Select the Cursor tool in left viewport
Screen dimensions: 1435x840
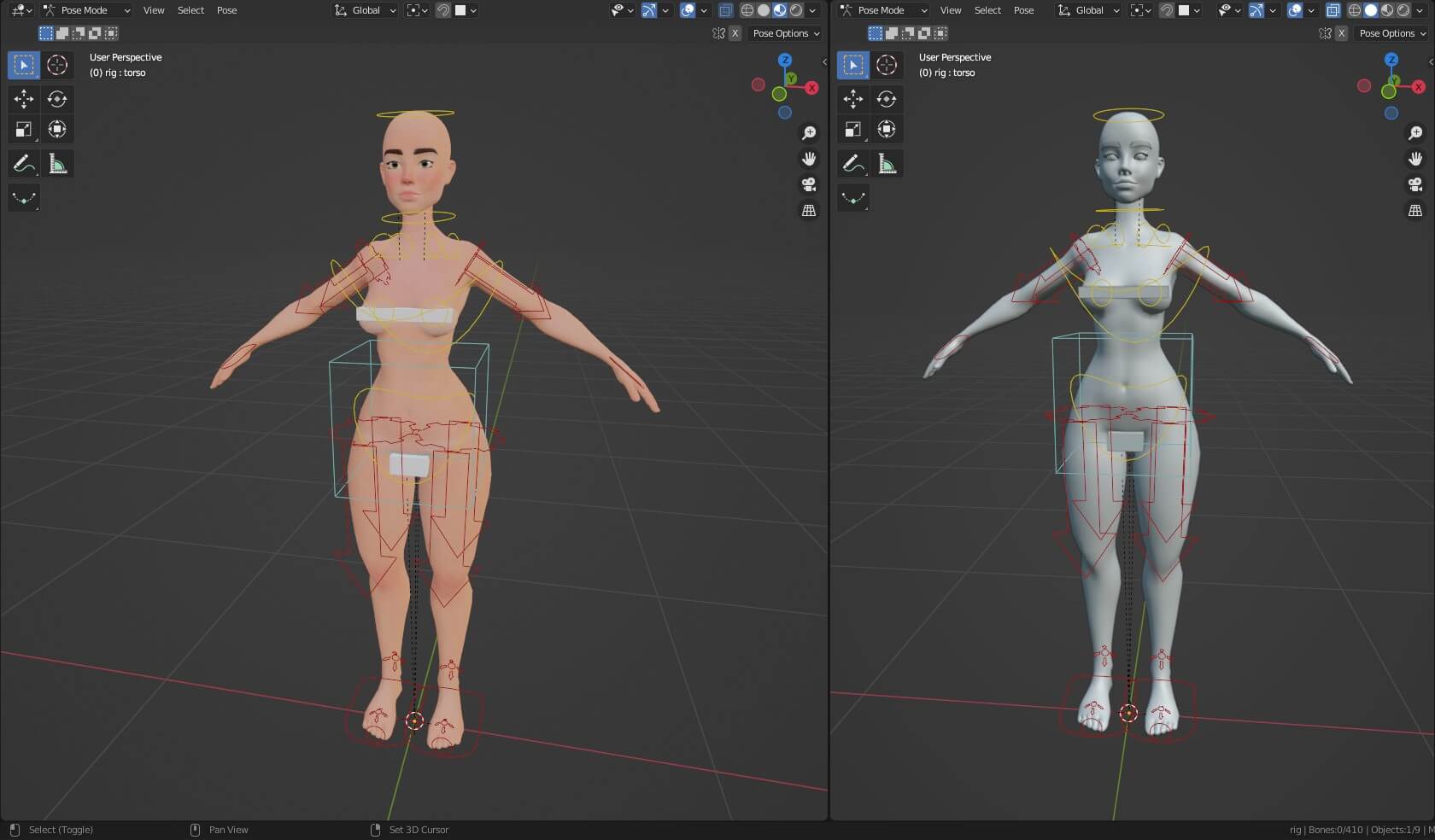[57, 65]
